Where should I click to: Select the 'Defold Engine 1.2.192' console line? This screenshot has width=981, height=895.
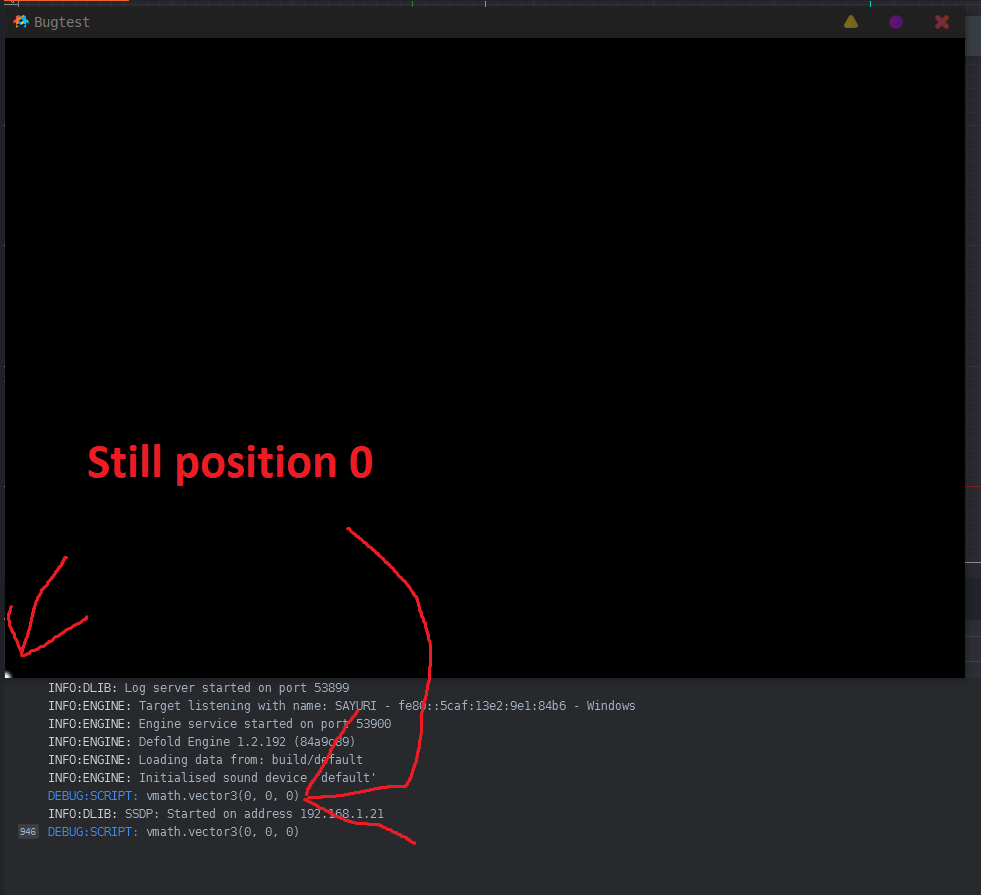tap(201, 742)
